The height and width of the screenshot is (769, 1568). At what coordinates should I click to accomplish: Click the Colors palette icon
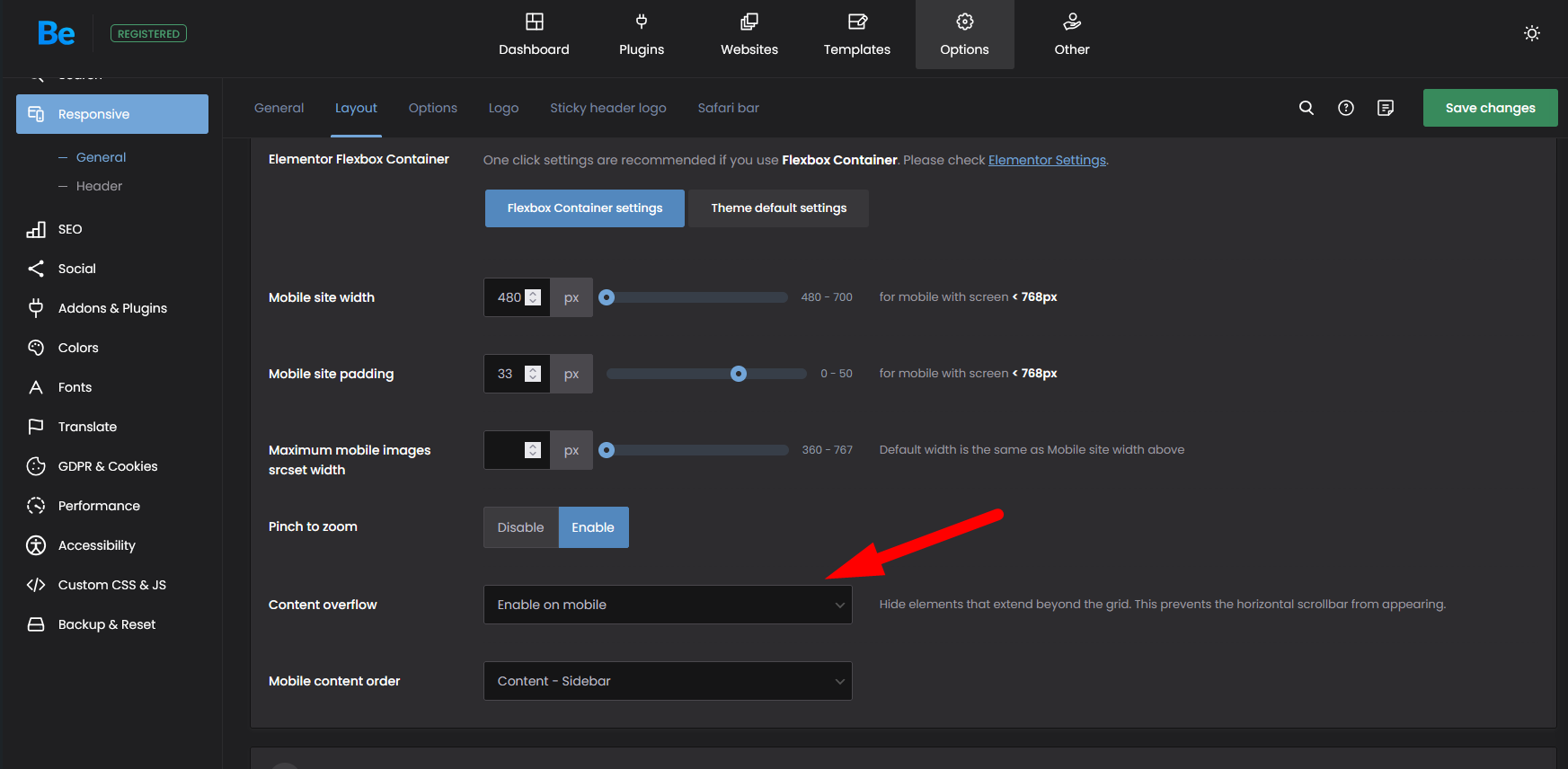click(36, 348)
